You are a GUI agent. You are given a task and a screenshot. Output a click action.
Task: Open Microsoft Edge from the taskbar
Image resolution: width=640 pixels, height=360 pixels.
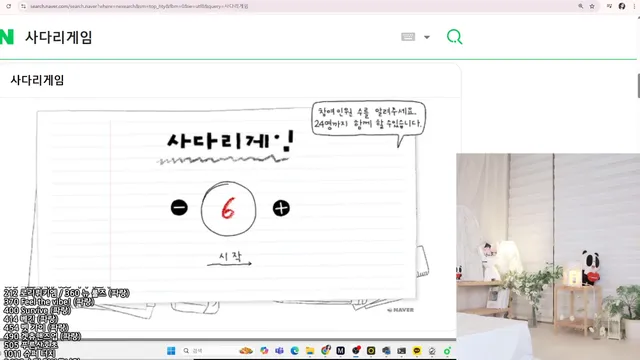point(295,351)
